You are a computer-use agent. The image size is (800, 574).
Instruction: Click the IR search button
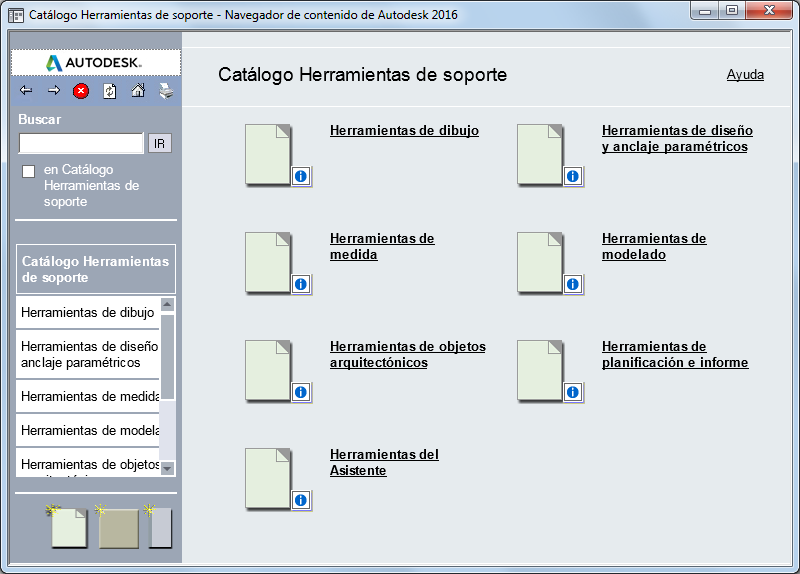click(160, 143)
